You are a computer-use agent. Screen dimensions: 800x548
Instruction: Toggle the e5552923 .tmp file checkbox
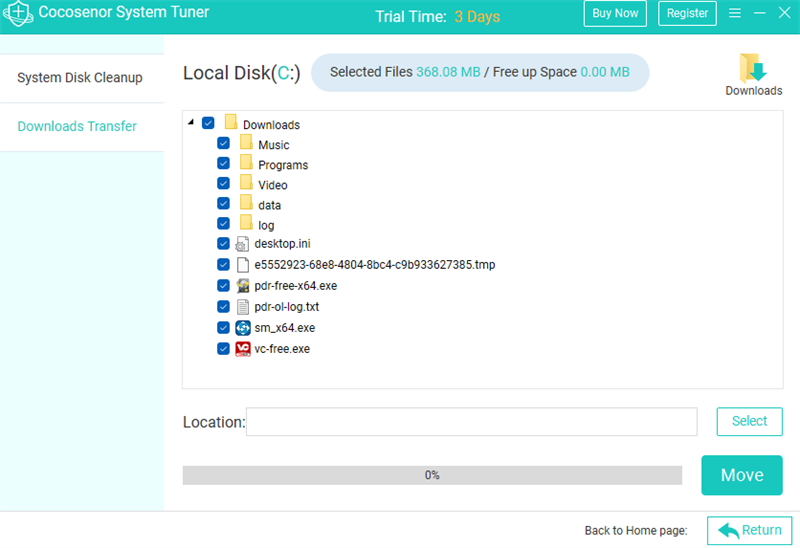pos(223,264)
